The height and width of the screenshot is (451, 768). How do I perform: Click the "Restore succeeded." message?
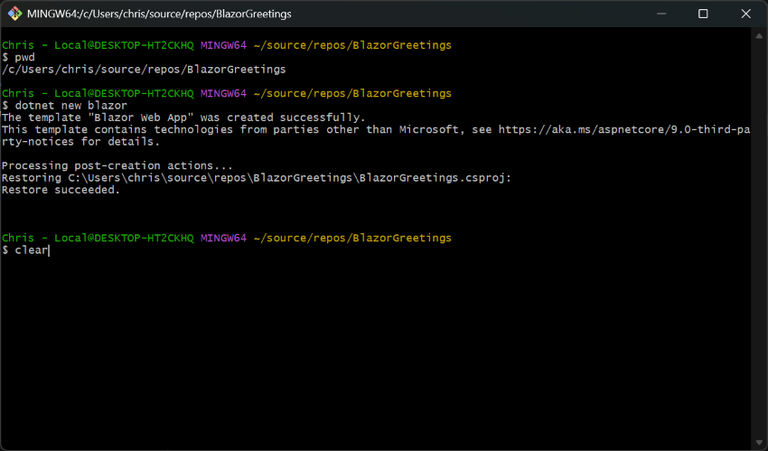pyautogui.click(x=60, y=190)
